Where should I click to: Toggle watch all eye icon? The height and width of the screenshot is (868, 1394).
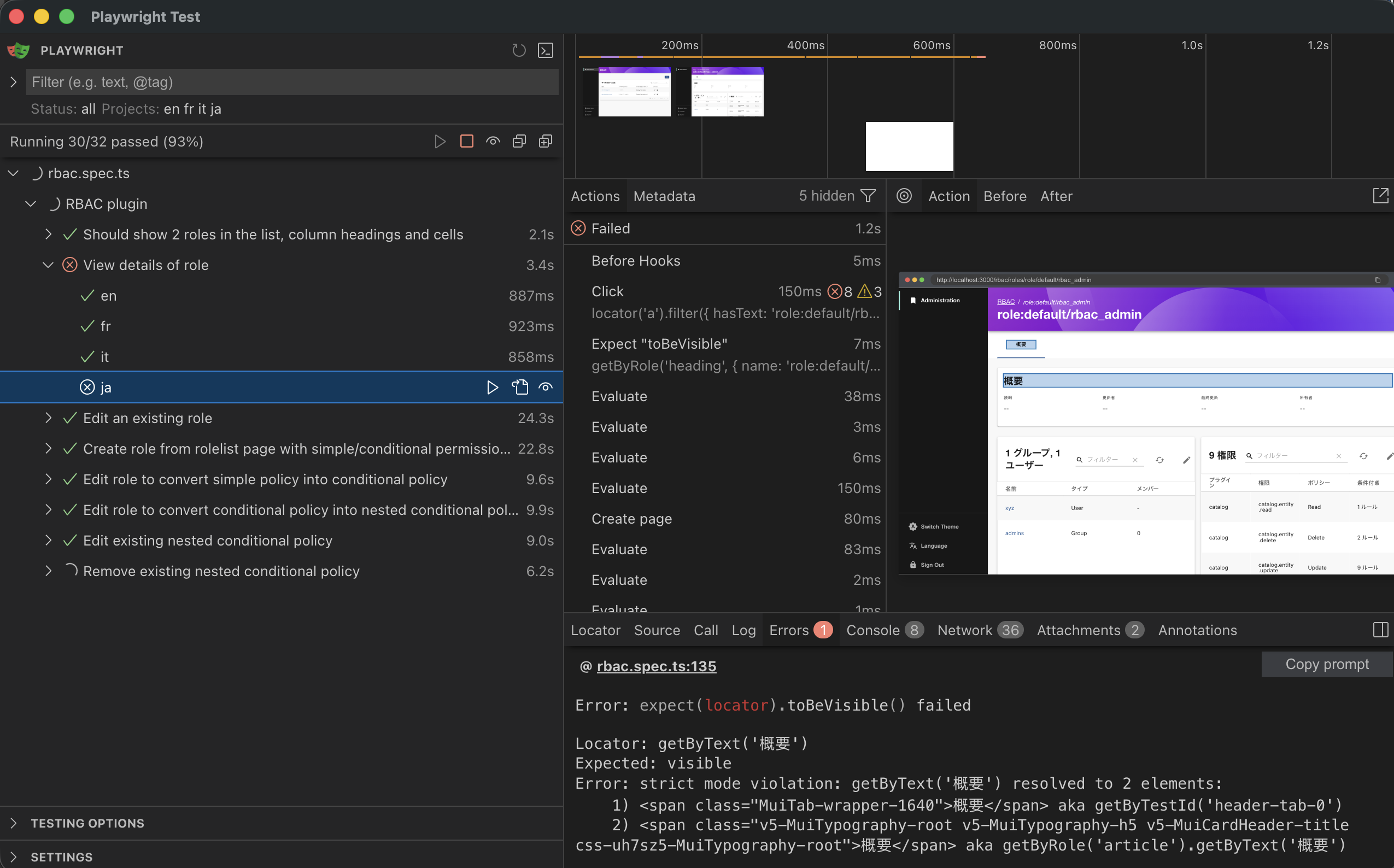pyautogui.click(x=493, y=141)
